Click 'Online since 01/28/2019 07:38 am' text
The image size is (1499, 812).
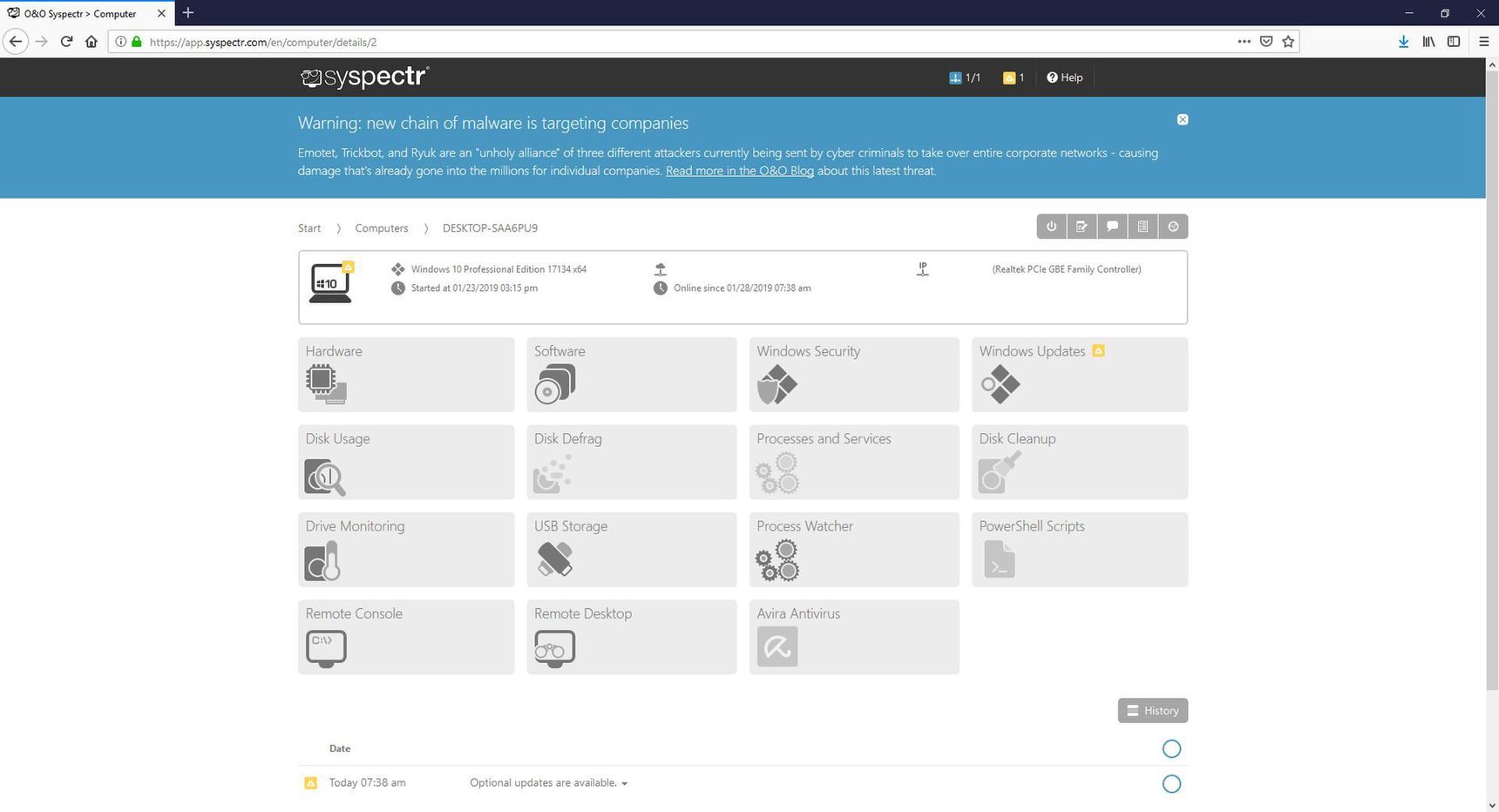742,288
